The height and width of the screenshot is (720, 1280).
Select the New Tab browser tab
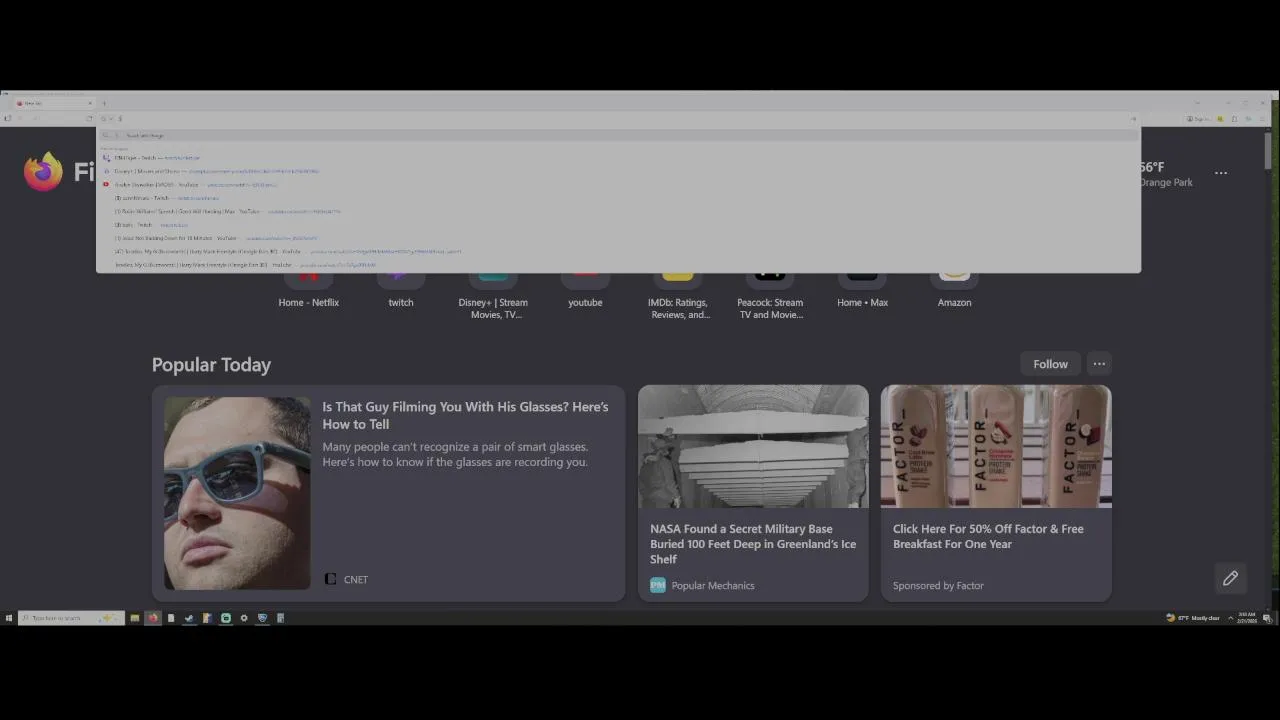pyautogui.click(x=55, y=103)
